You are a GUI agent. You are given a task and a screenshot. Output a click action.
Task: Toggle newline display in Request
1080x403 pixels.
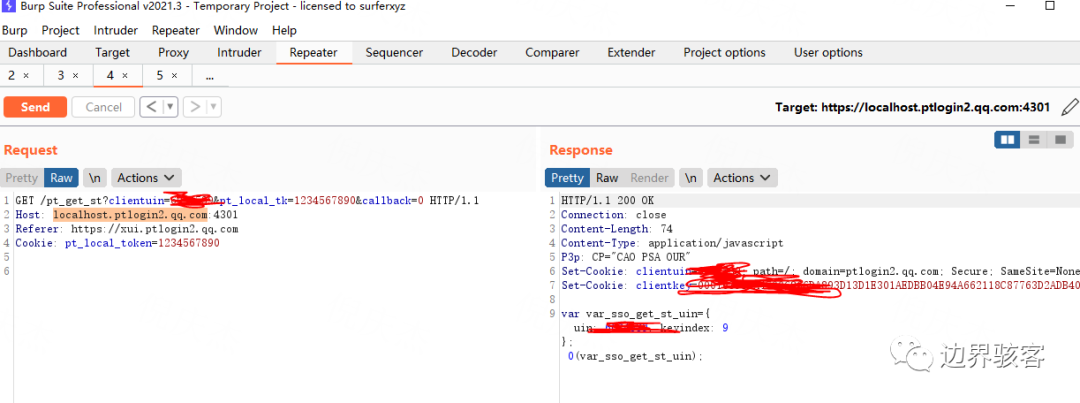(x=95, y=178)
